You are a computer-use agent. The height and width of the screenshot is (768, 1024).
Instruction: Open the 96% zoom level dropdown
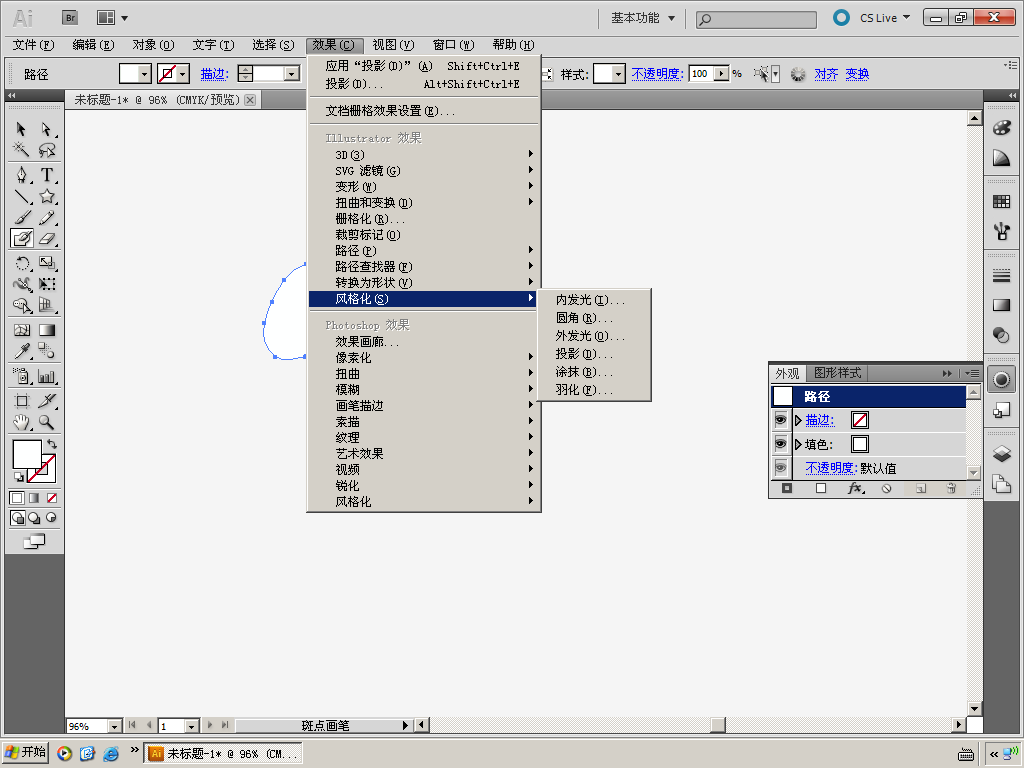pyautogui.click(x=114, y=726)
